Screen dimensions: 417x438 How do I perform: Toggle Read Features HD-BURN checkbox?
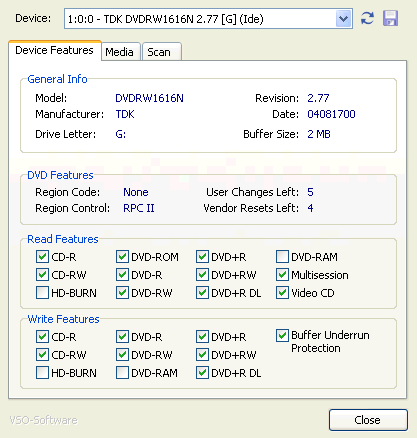point(42,293)
